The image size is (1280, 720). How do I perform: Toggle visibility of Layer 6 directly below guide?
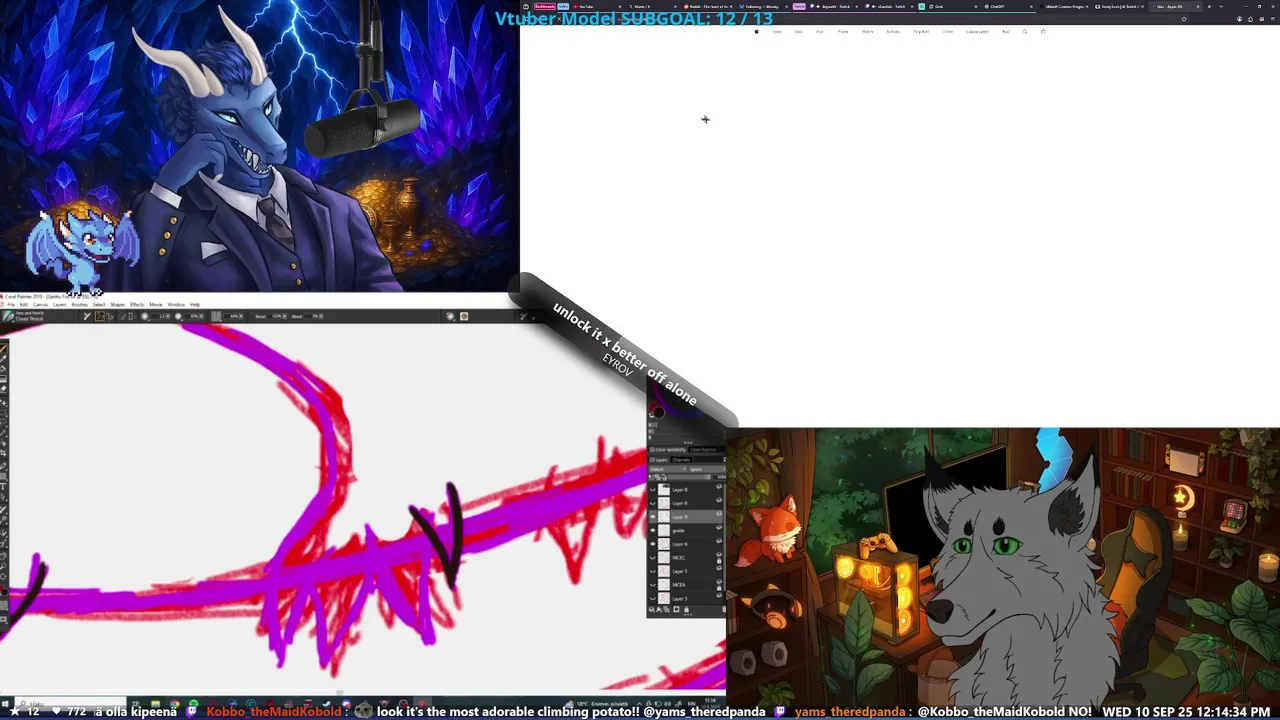pyautogui.click(x=652, y=544)
